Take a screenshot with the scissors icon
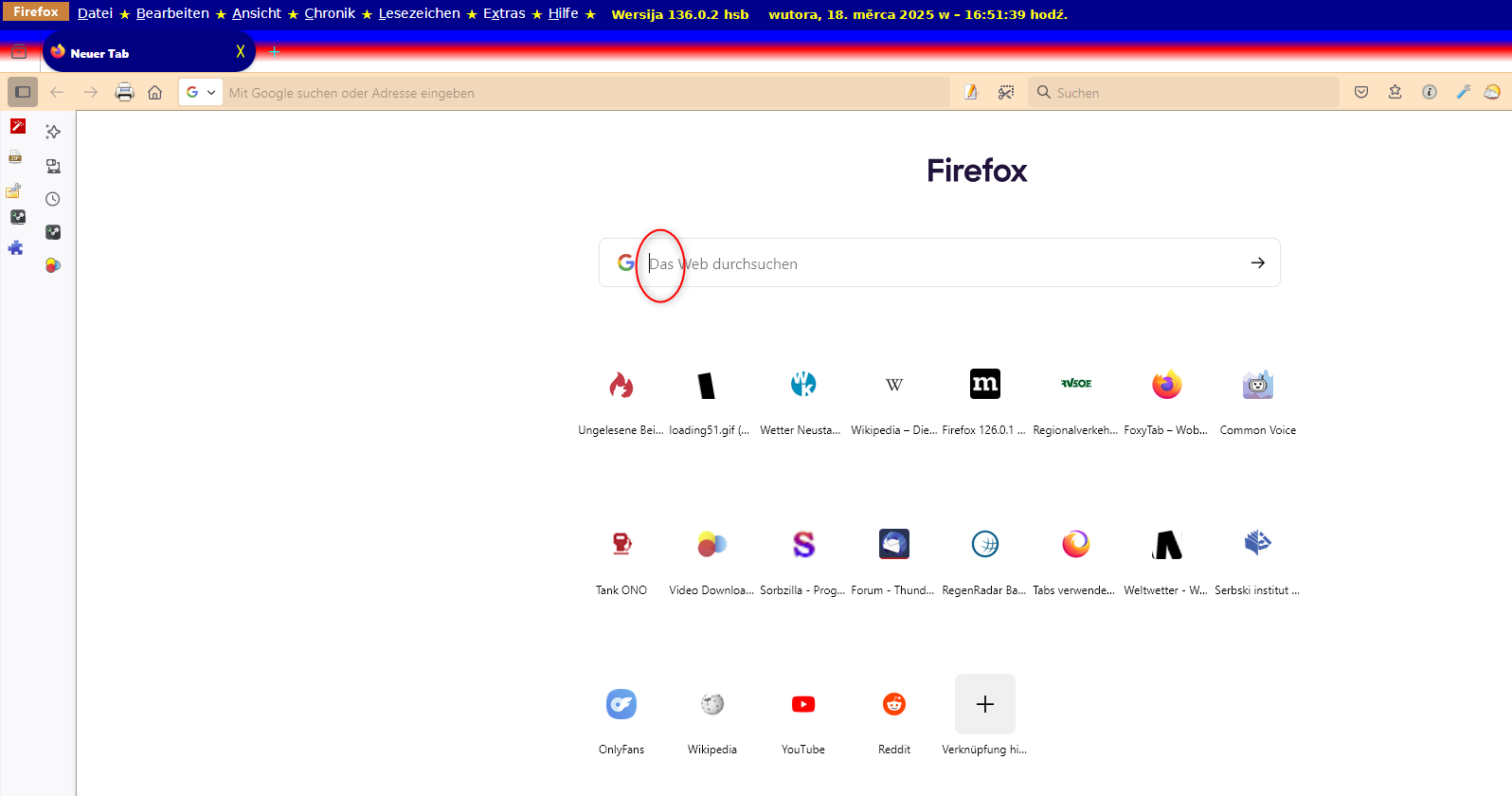This screenshot has width=1512, height=796. click(1006, 92)
